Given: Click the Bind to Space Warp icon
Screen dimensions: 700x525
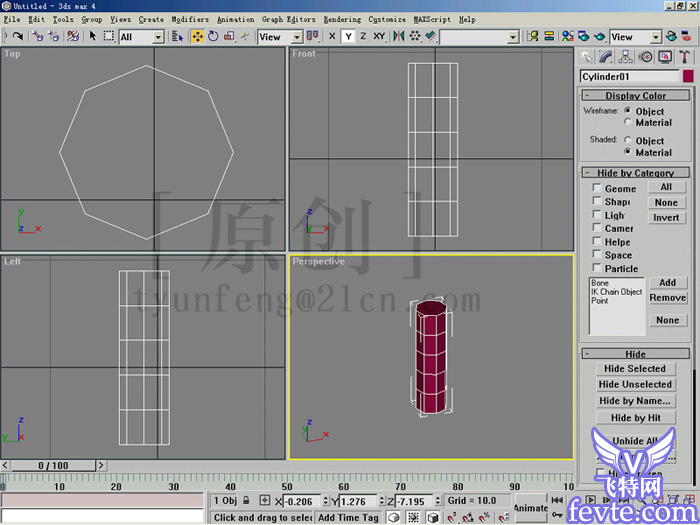Looking at the screenshot, I should click(x=73, y=36).
